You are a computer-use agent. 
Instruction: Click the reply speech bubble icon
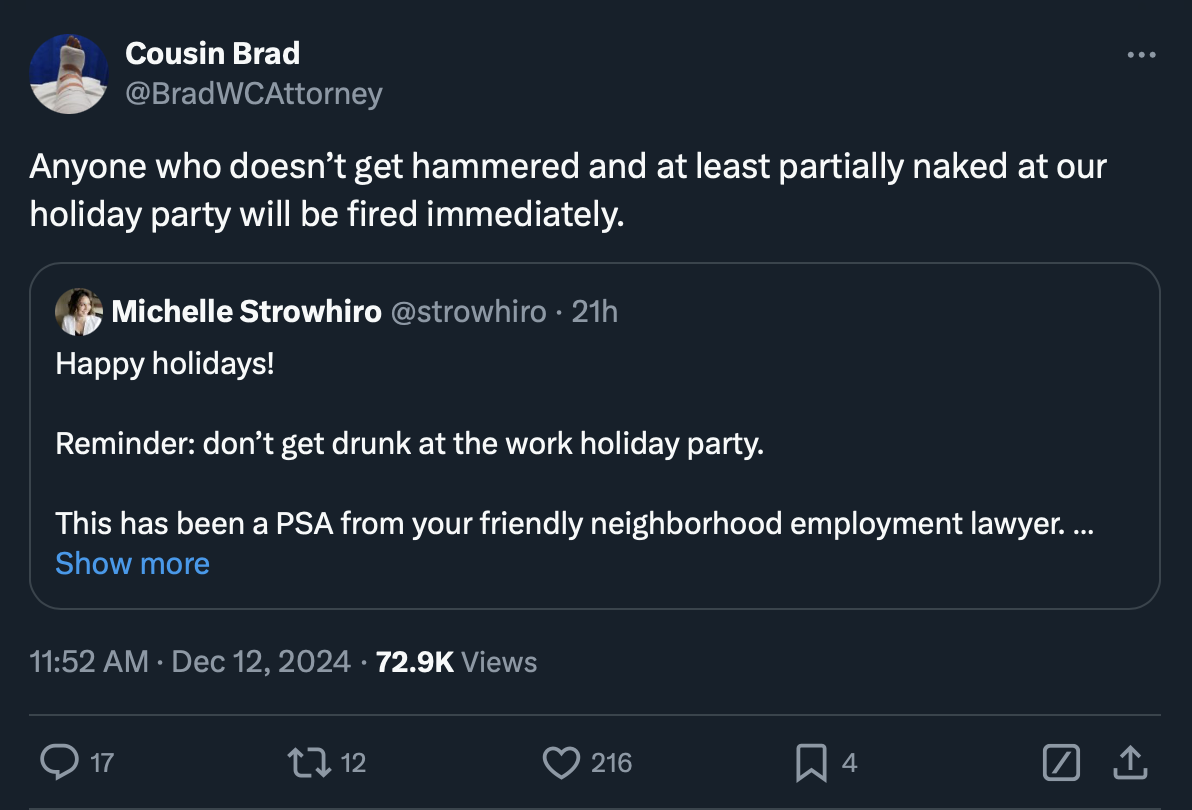(x=59, y=763)
